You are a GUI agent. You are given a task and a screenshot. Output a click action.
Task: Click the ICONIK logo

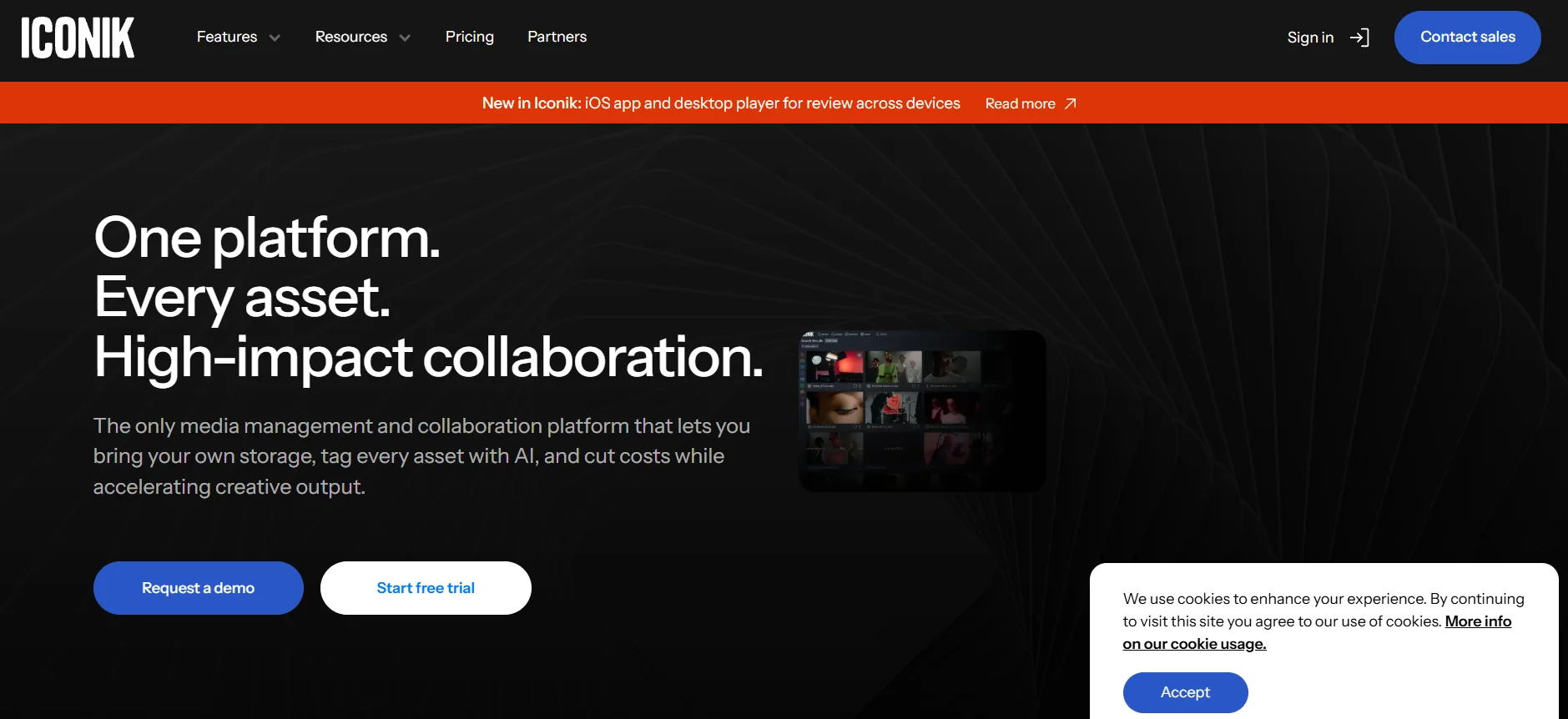[x=78, y=38]
